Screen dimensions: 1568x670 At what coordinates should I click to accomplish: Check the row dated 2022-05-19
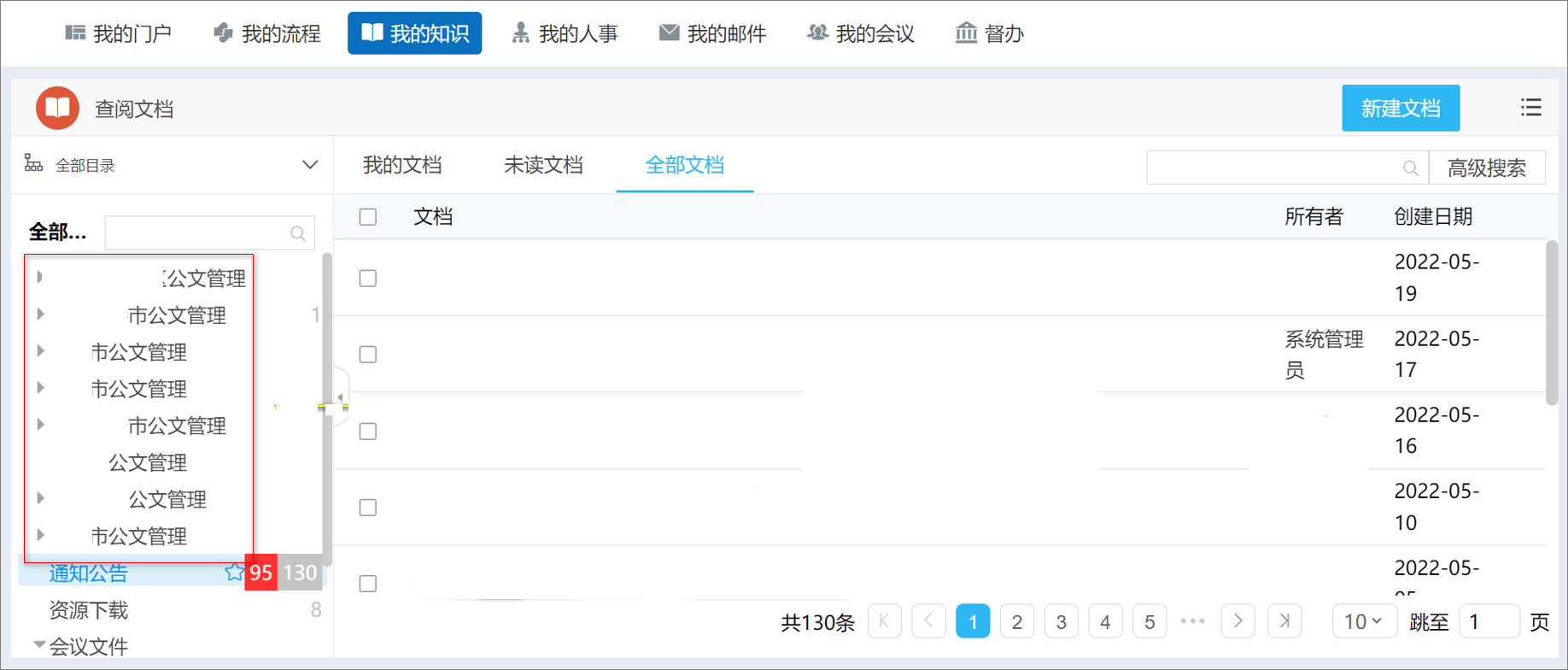368,279
